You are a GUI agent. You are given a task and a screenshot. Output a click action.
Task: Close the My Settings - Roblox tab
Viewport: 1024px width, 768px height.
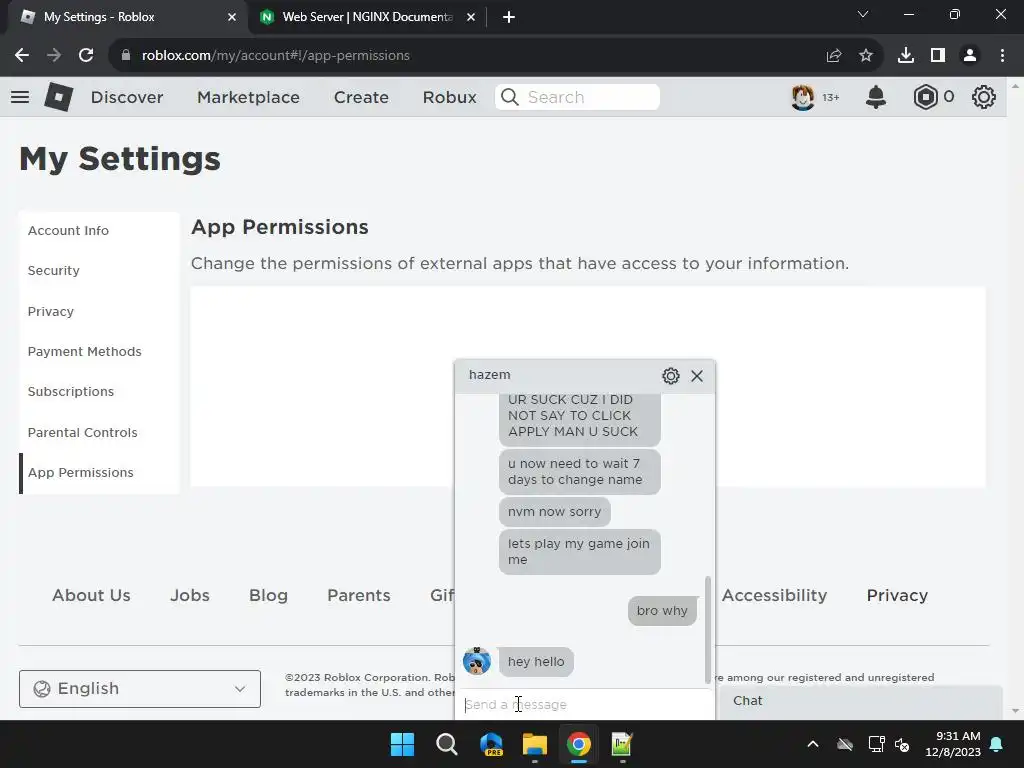[x=232, y=17]
